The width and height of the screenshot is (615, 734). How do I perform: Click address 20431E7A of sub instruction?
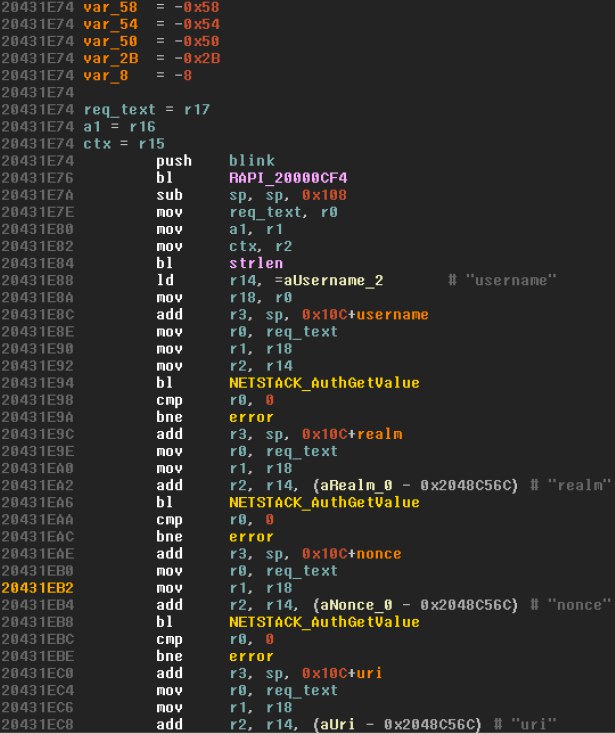coord(37,195)
